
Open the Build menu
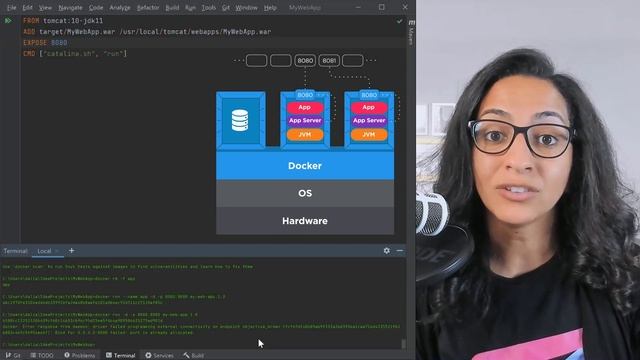[172, 7]
